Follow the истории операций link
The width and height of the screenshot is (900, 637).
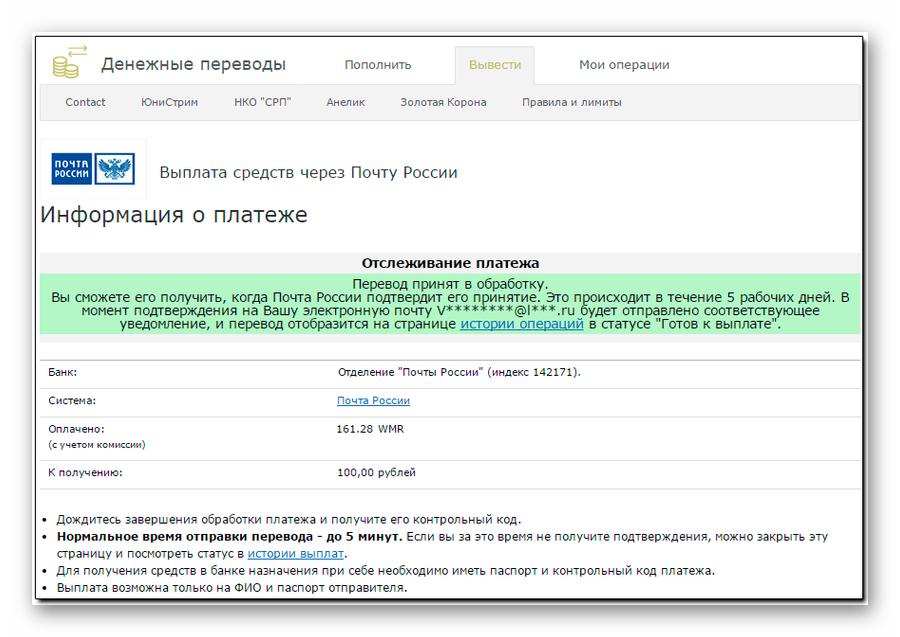522,324
